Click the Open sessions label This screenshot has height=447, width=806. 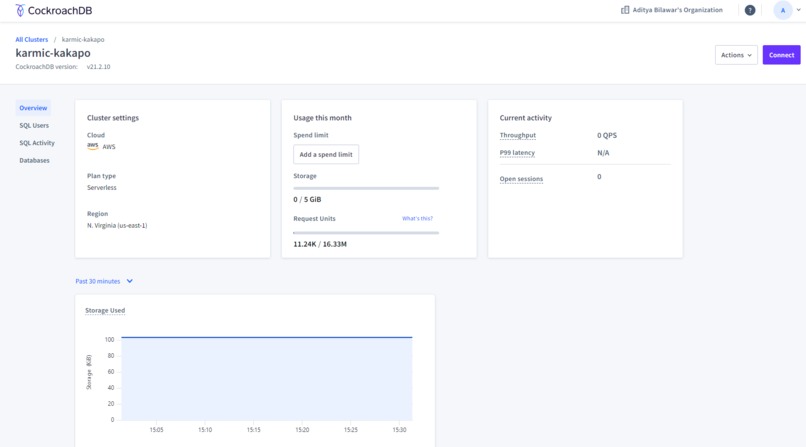pos(521,179)
